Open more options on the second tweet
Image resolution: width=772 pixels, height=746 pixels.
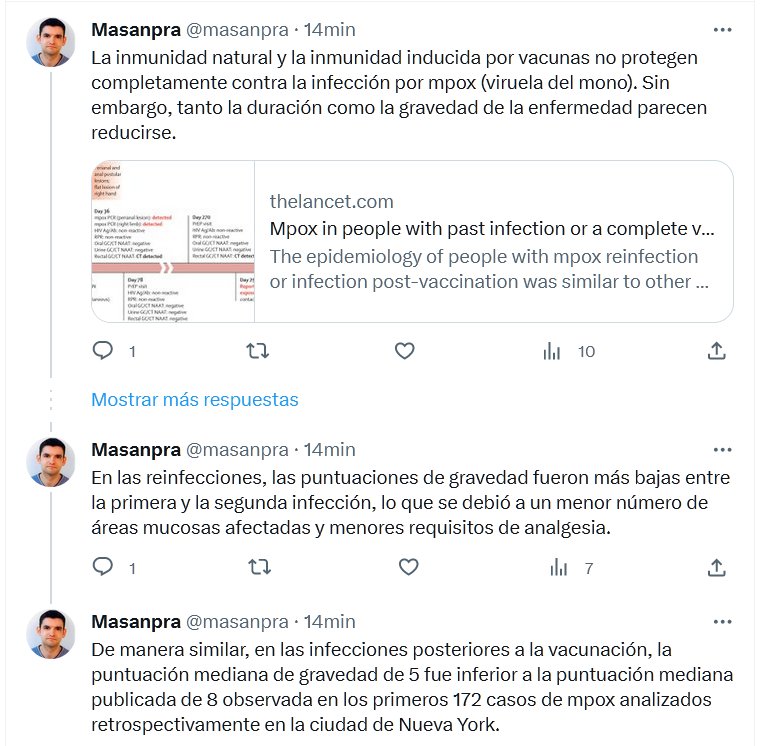[x=722, y=450]
